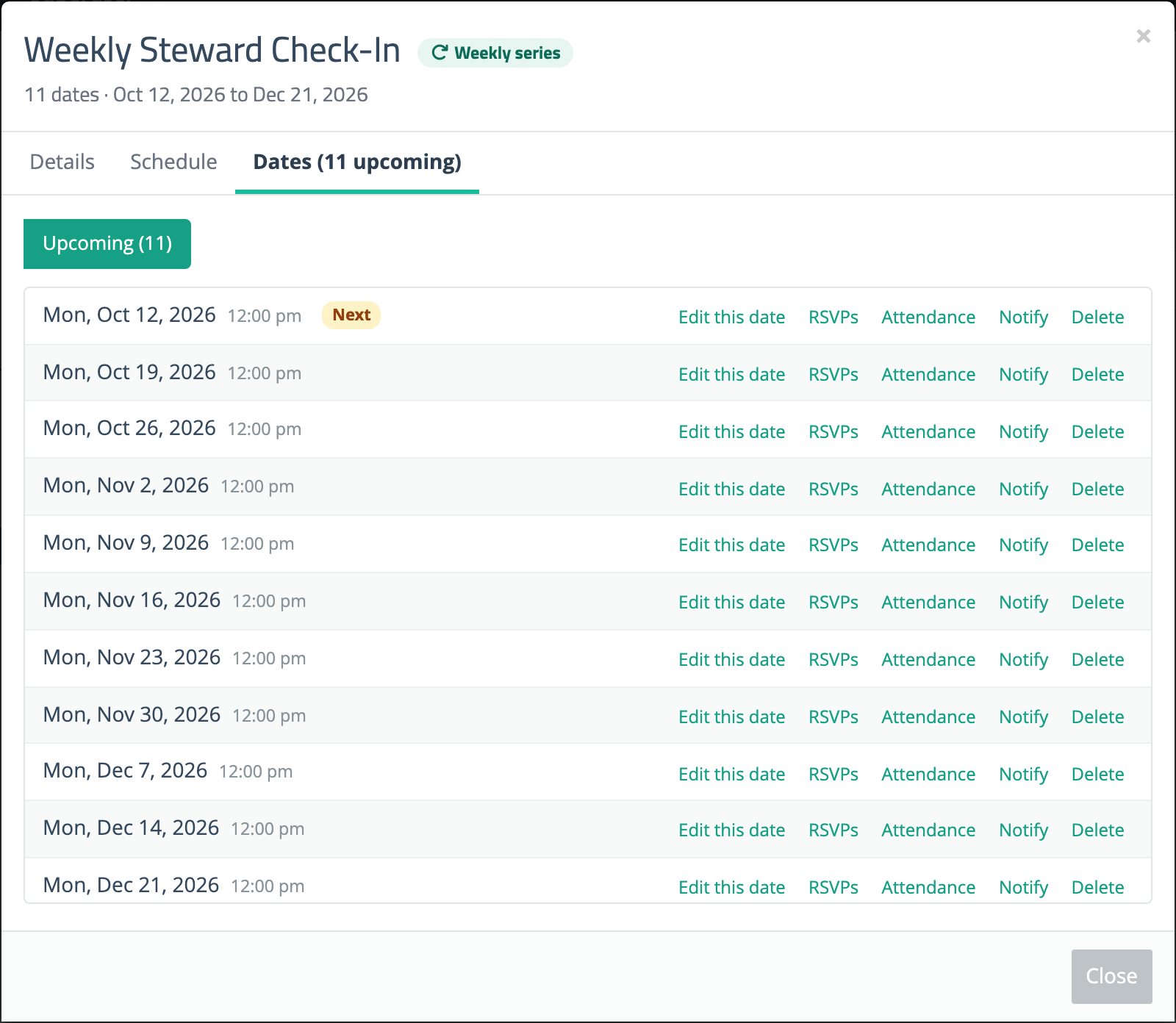Notify attendees for Oct 19, 2026
Viewport: 1176px width, 1023px height.
click(x=1023, y=374)
